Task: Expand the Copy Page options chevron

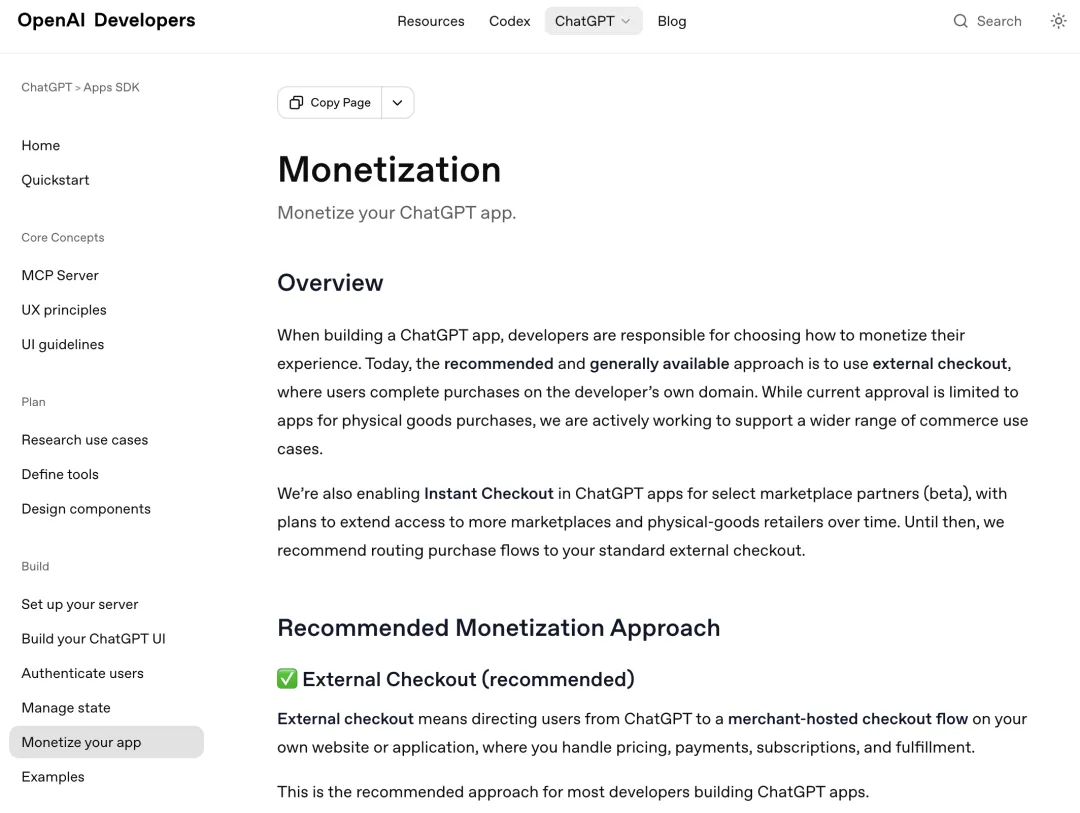Action: (398, 103)
